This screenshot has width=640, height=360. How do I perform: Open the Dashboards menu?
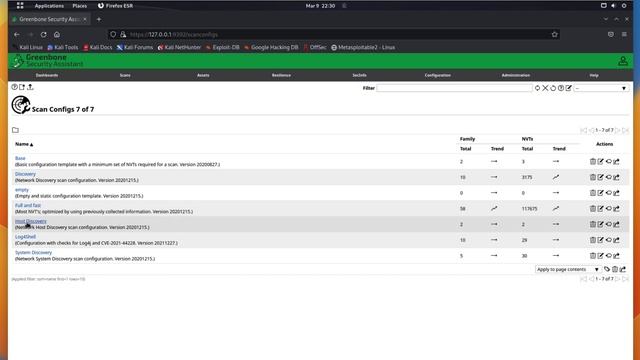point(47,75)
